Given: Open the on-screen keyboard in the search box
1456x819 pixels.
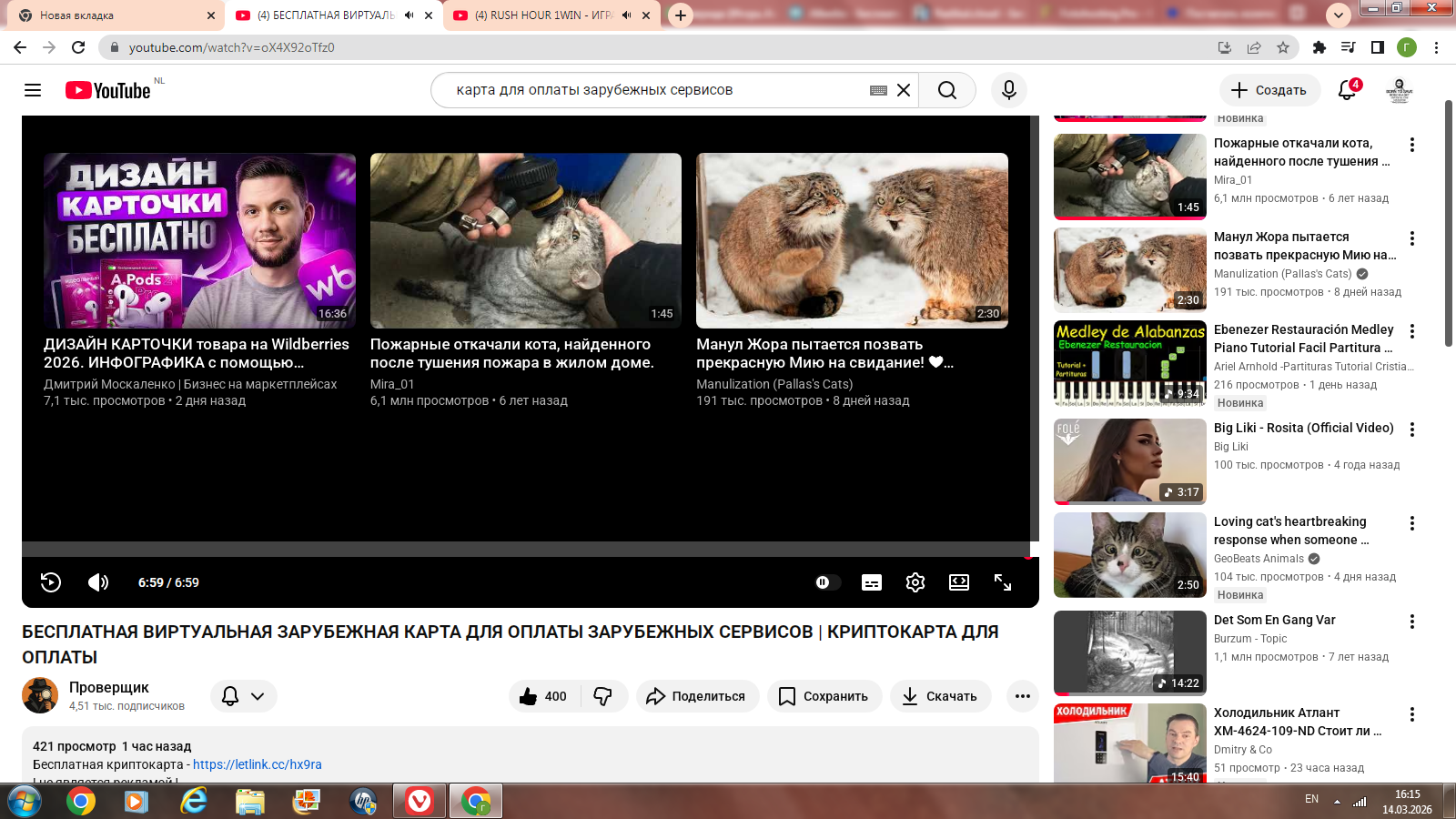Looking at the screenshot, I should coord(878,90).
